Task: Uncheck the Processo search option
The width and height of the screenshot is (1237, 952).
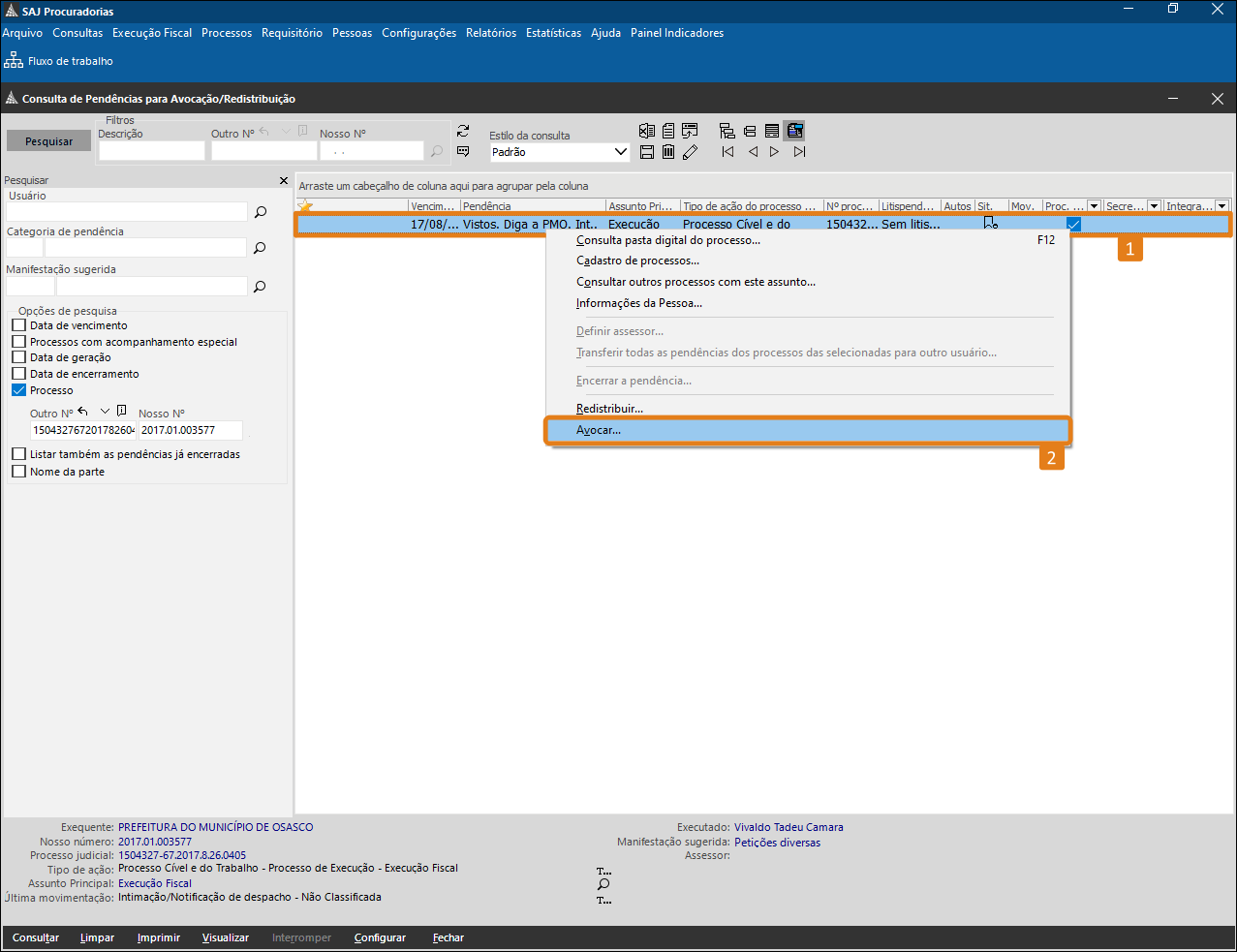Action: 18,390
